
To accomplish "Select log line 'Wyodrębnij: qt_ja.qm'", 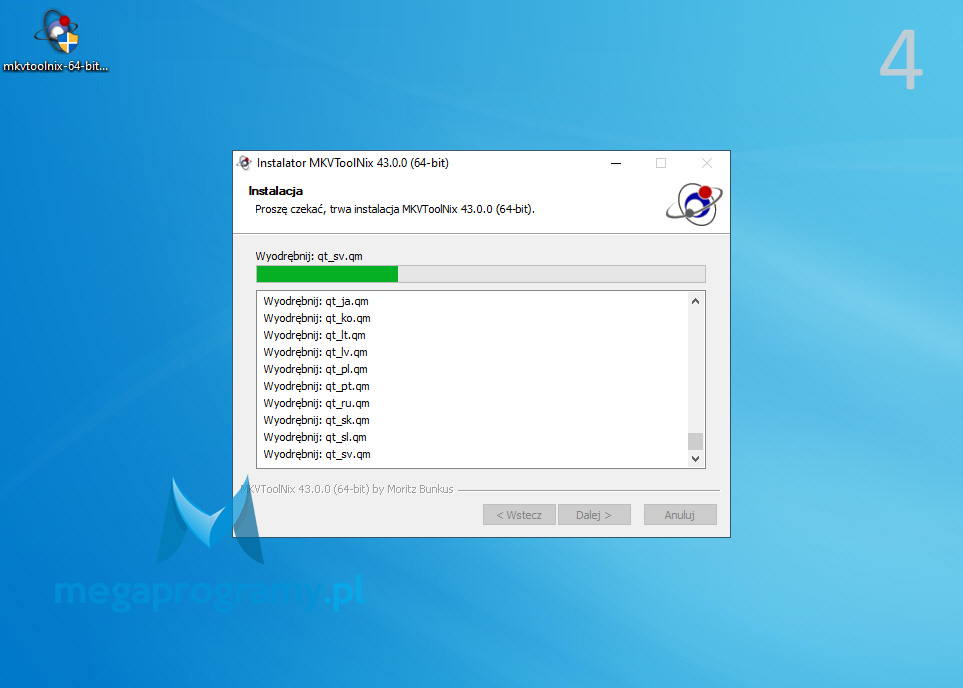I will click(316, 301).
